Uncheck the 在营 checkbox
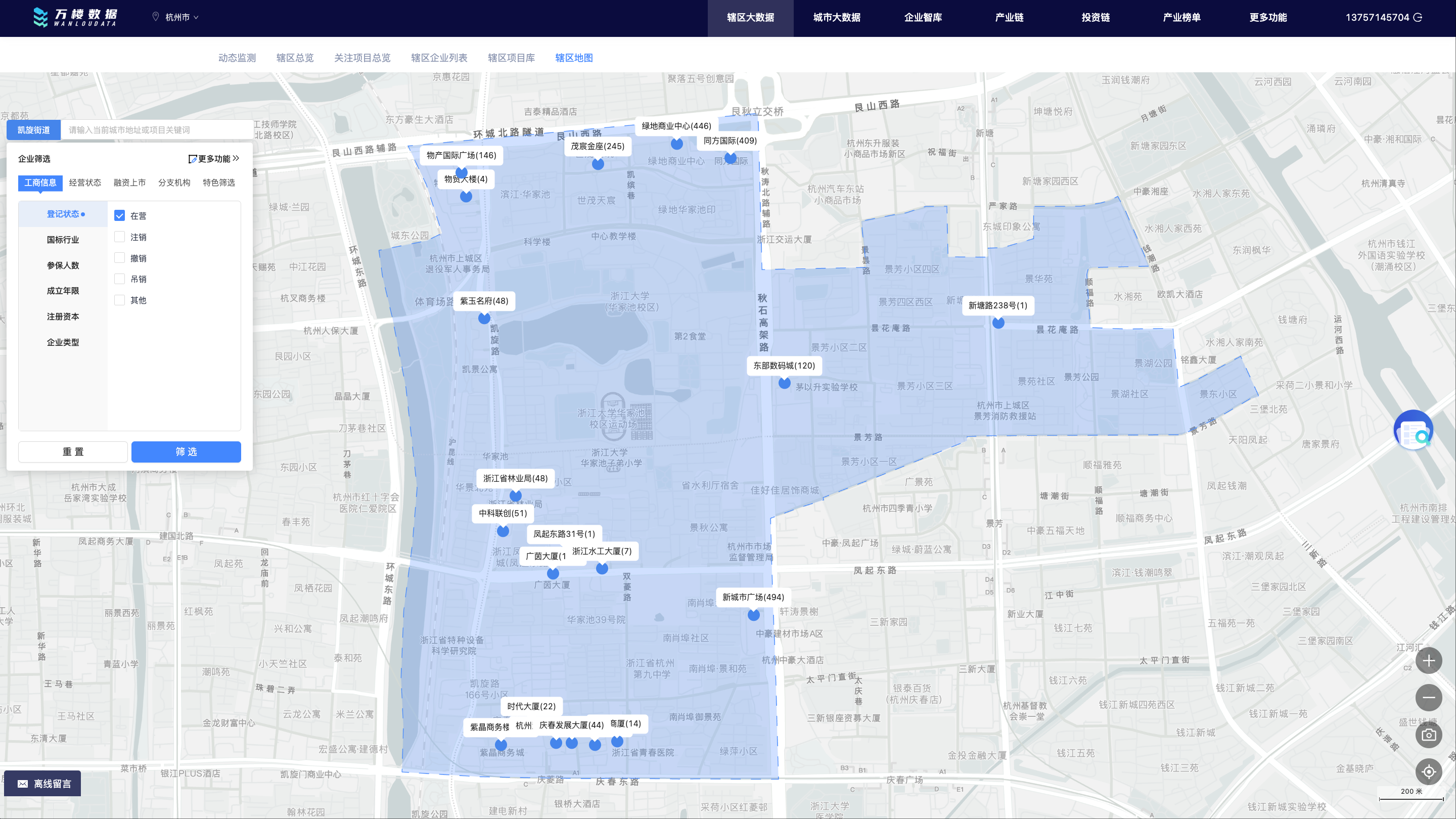The width and height of the screenshot is (1456, 819). click(119, 215)
